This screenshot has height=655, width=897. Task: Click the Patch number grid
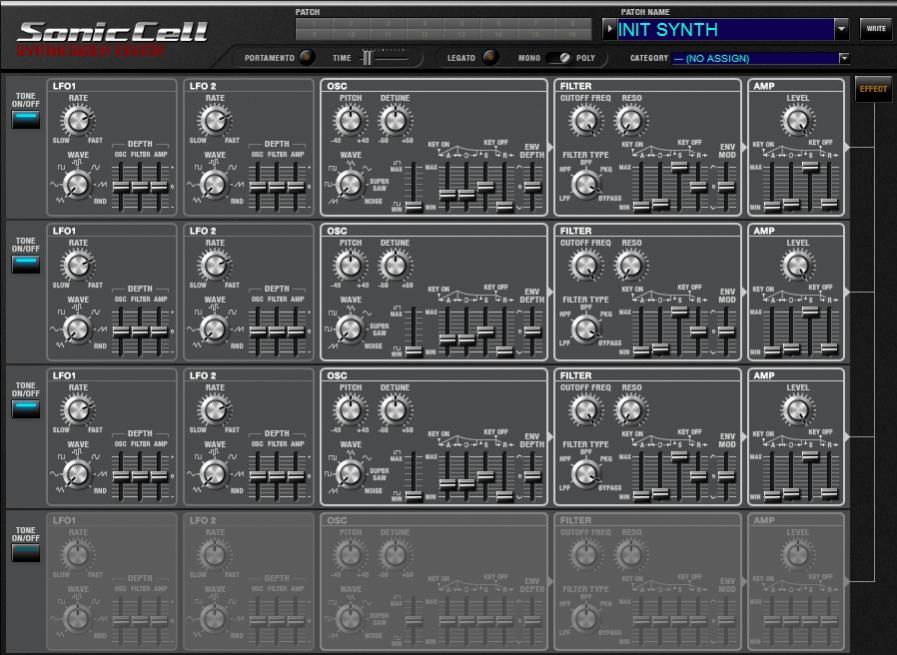[x=443, y=29]
